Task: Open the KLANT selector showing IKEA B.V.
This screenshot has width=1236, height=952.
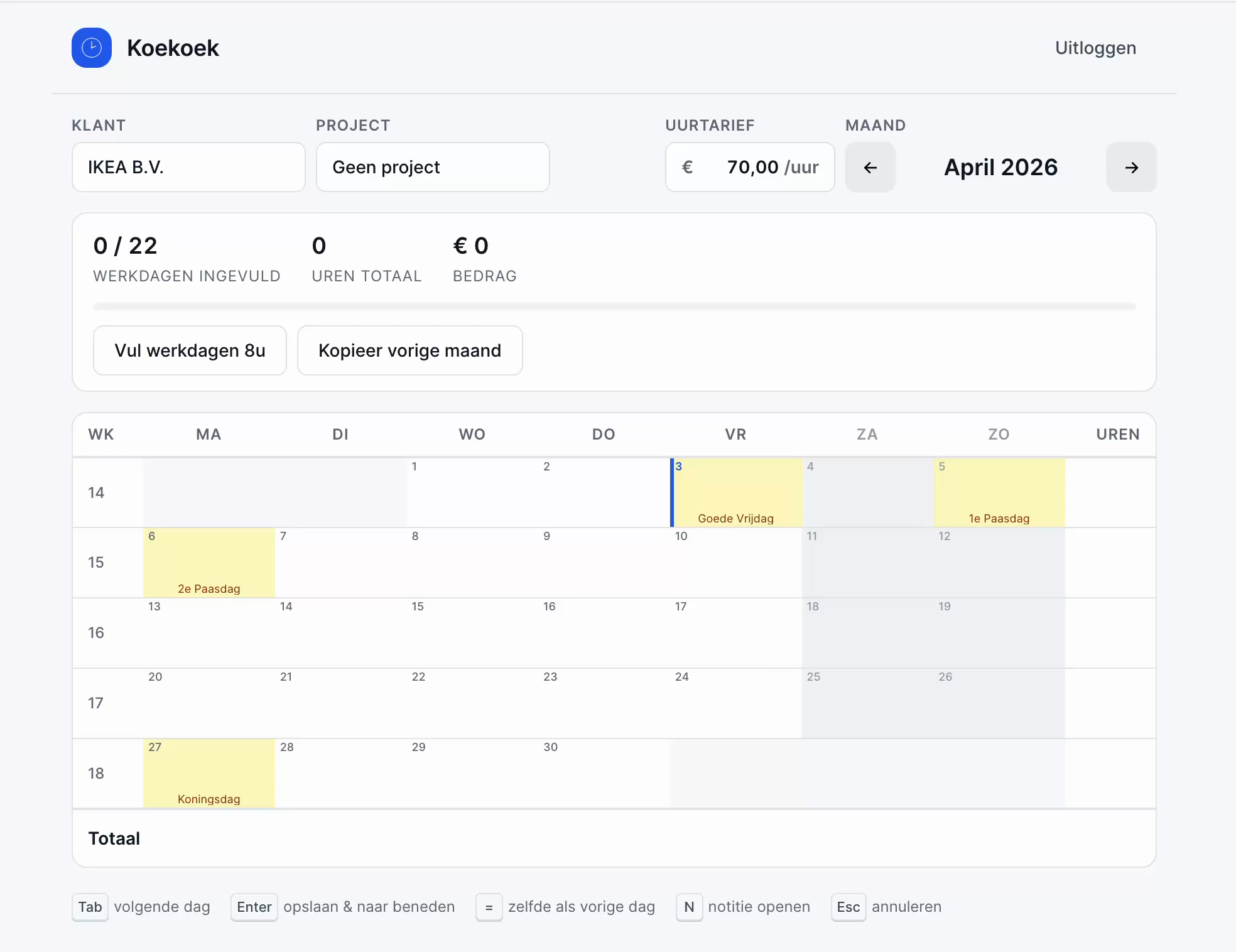Action: [188, 167]
